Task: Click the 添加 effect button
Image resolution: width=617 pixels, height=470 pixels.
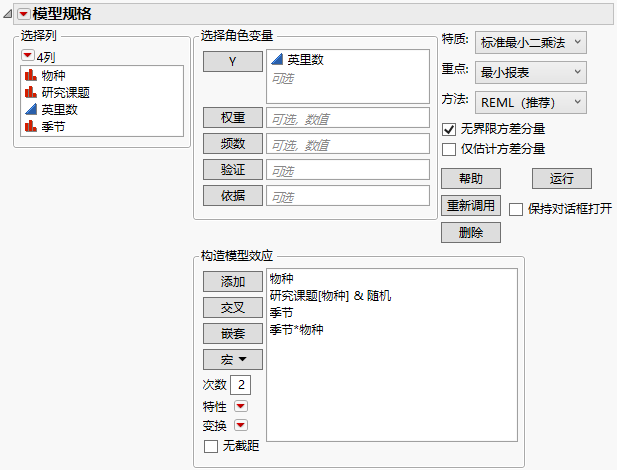Action: point(233,281)
